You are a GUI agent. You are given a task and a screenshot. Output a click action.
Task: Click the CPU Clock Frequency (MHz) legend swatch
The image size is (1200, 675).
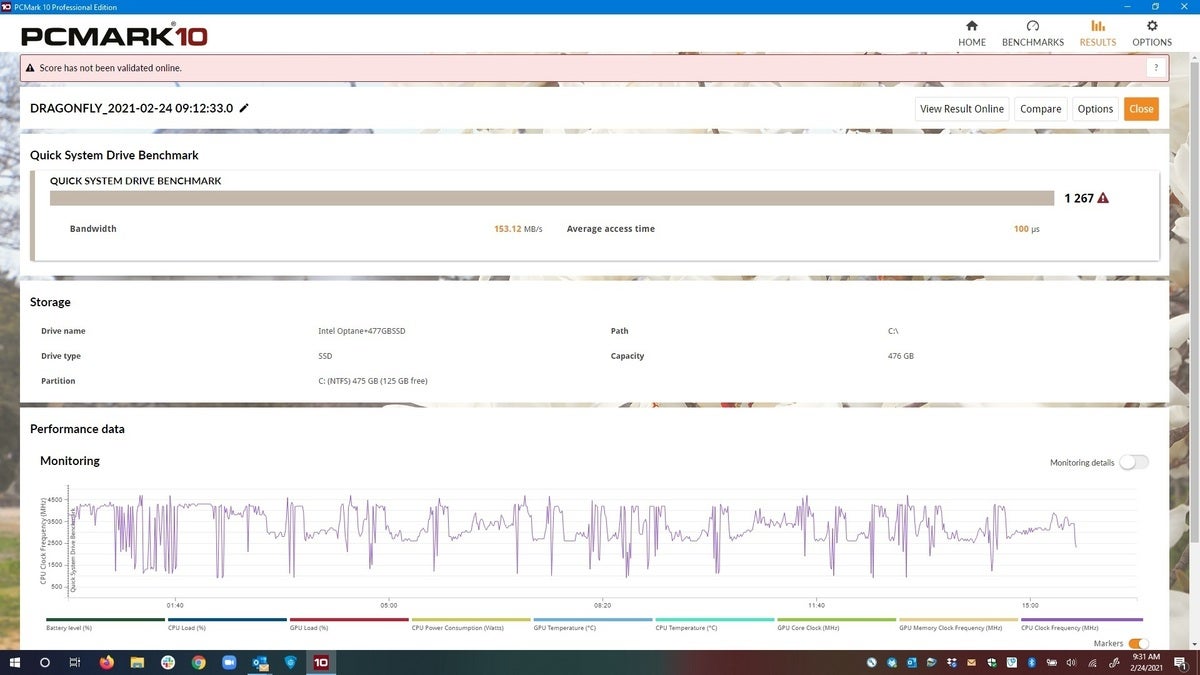click(1082, 620)
